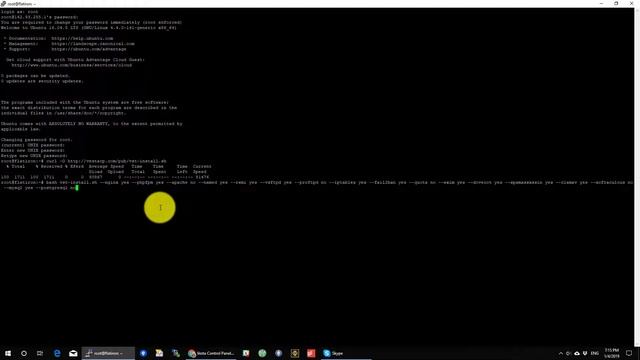Click the bash vst-install.sh command line
The height and width of the screenshot is (360, 640).
pyautogui.click(x=317, y=185)
